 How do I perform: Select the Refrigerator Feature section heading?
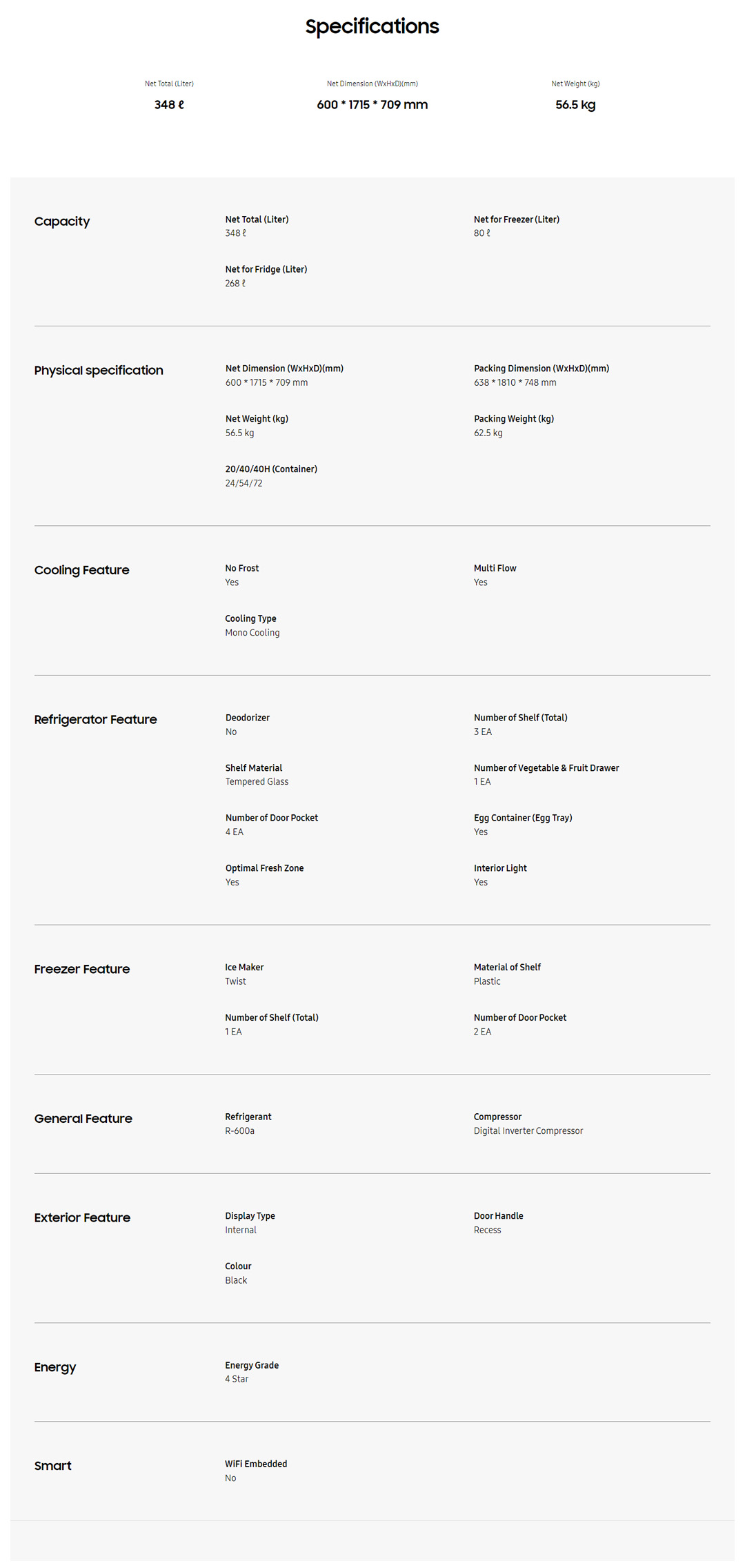click(95, 720)
